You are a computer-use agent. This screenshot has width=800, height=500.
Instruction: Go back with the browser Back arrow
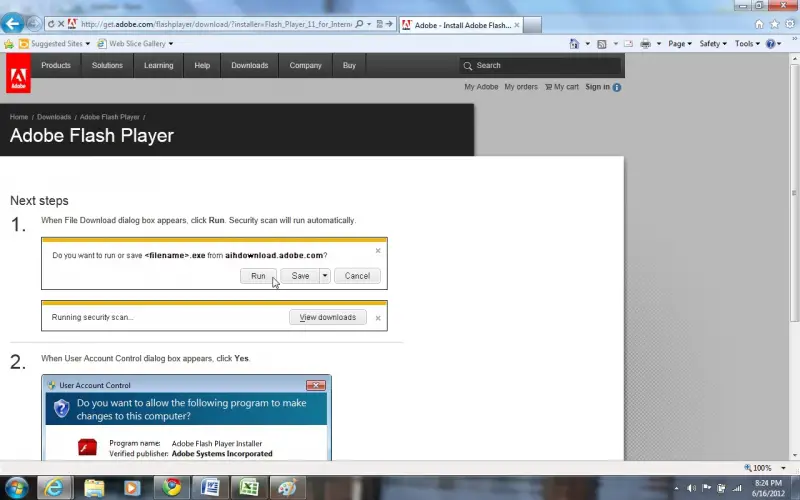12,23
